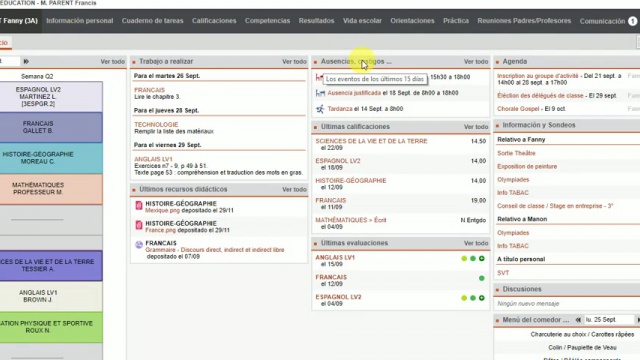The image size is (640, 360).
Task: Click Ver todo in Últimos recursos didácticos
Action: pyautogui.click(x=294, y=189)
